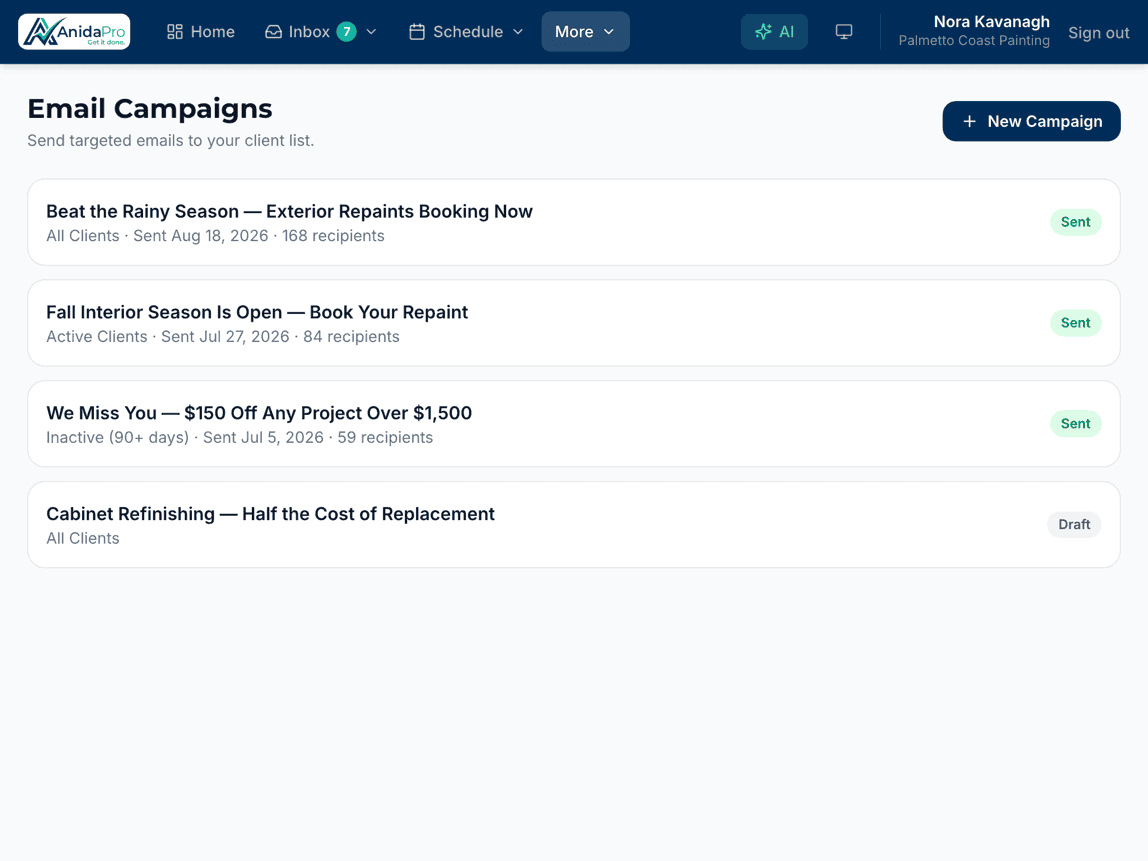Open the More menu
The height and width of the screenshot is (861, 1148).
[585, 31]
